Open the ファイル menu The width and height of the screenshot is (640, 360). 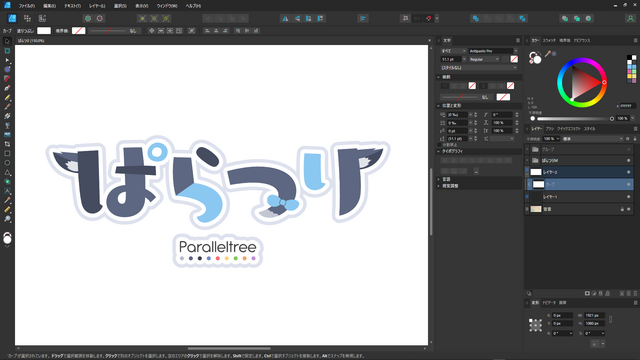(x=27, y=6)
